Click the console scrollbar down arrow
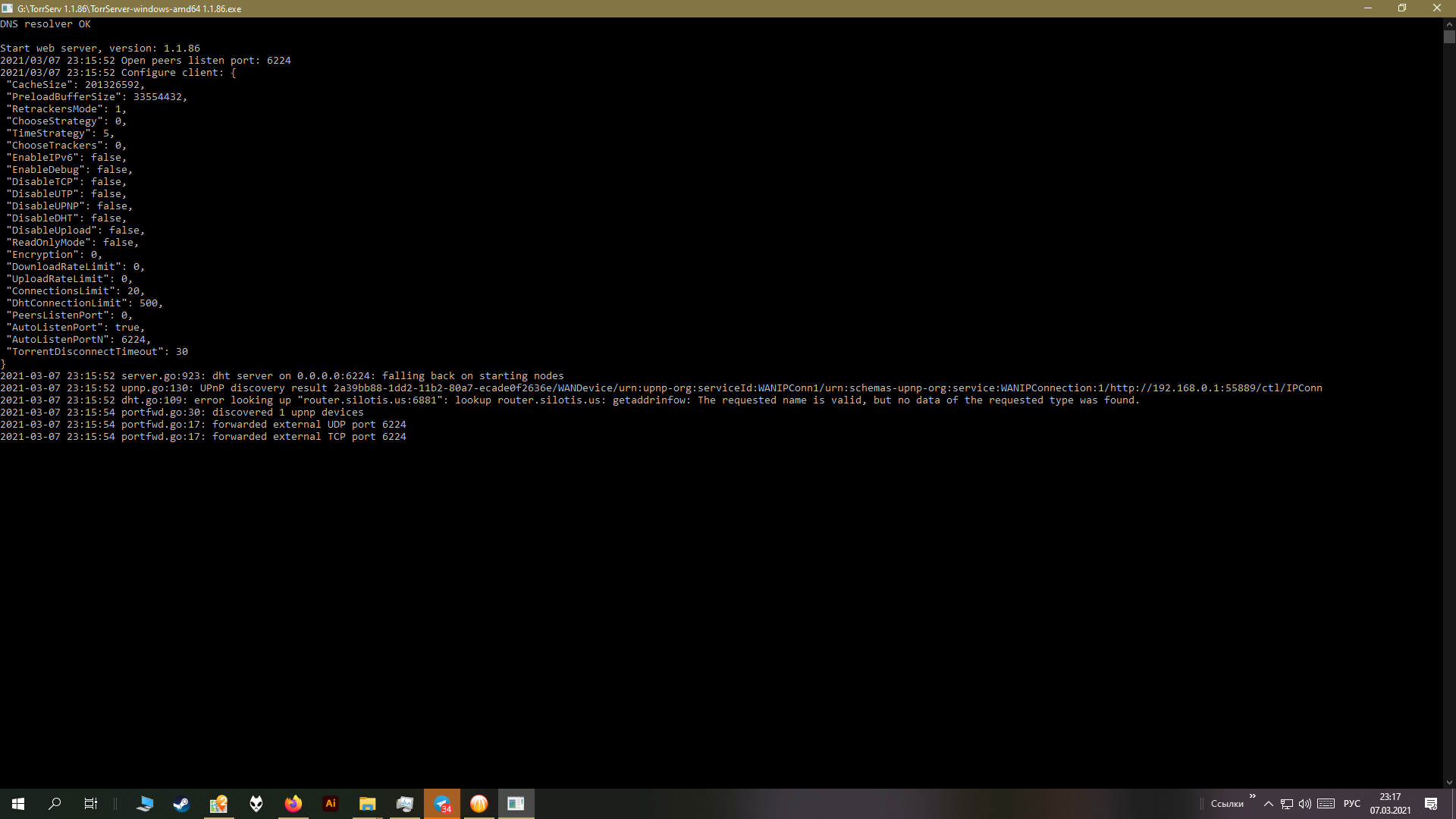1456x819 pixels. click(x=1449, y=782)
